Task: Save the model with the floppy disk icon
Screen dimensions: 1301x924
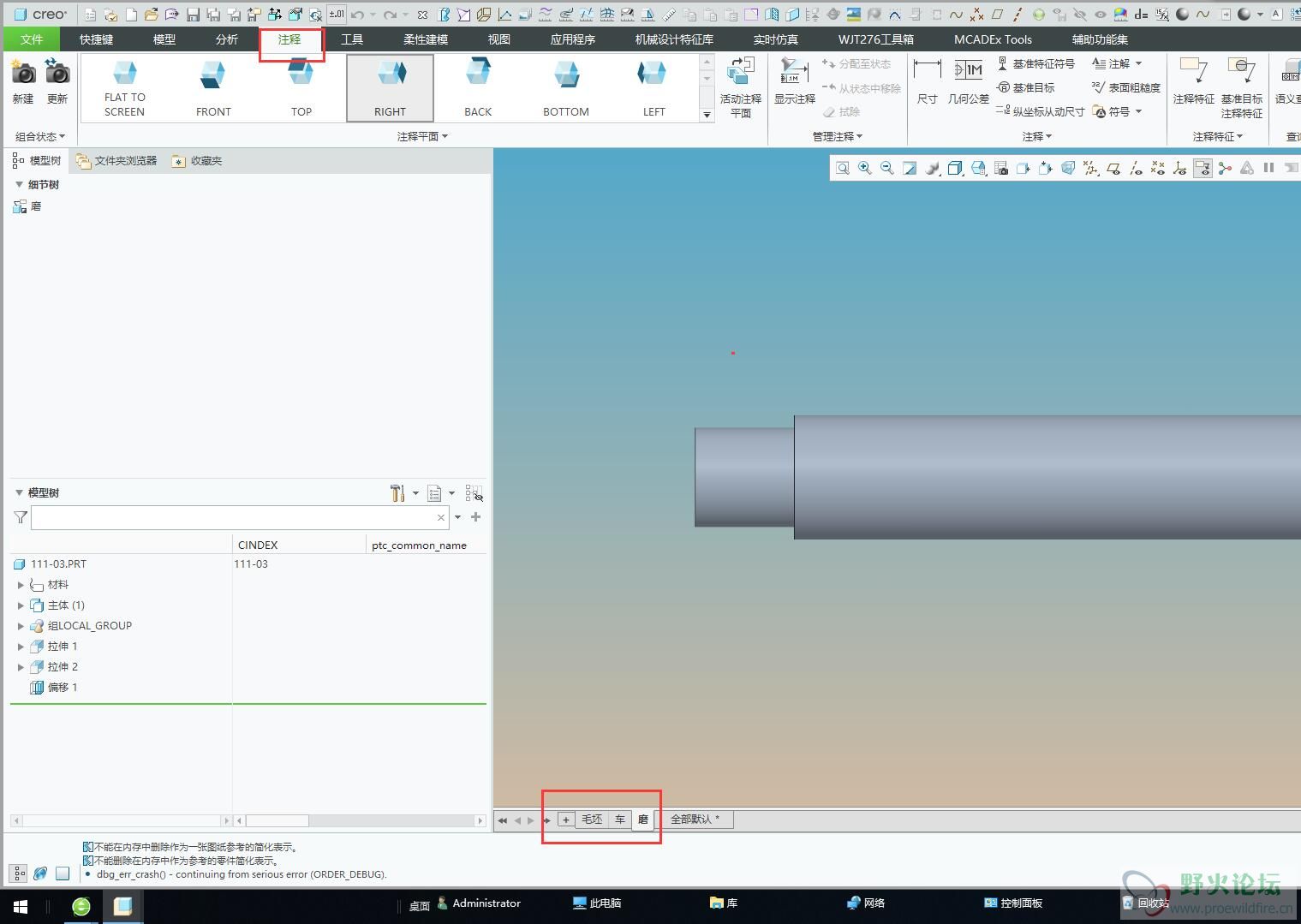Action: click(x=193, y=15)
